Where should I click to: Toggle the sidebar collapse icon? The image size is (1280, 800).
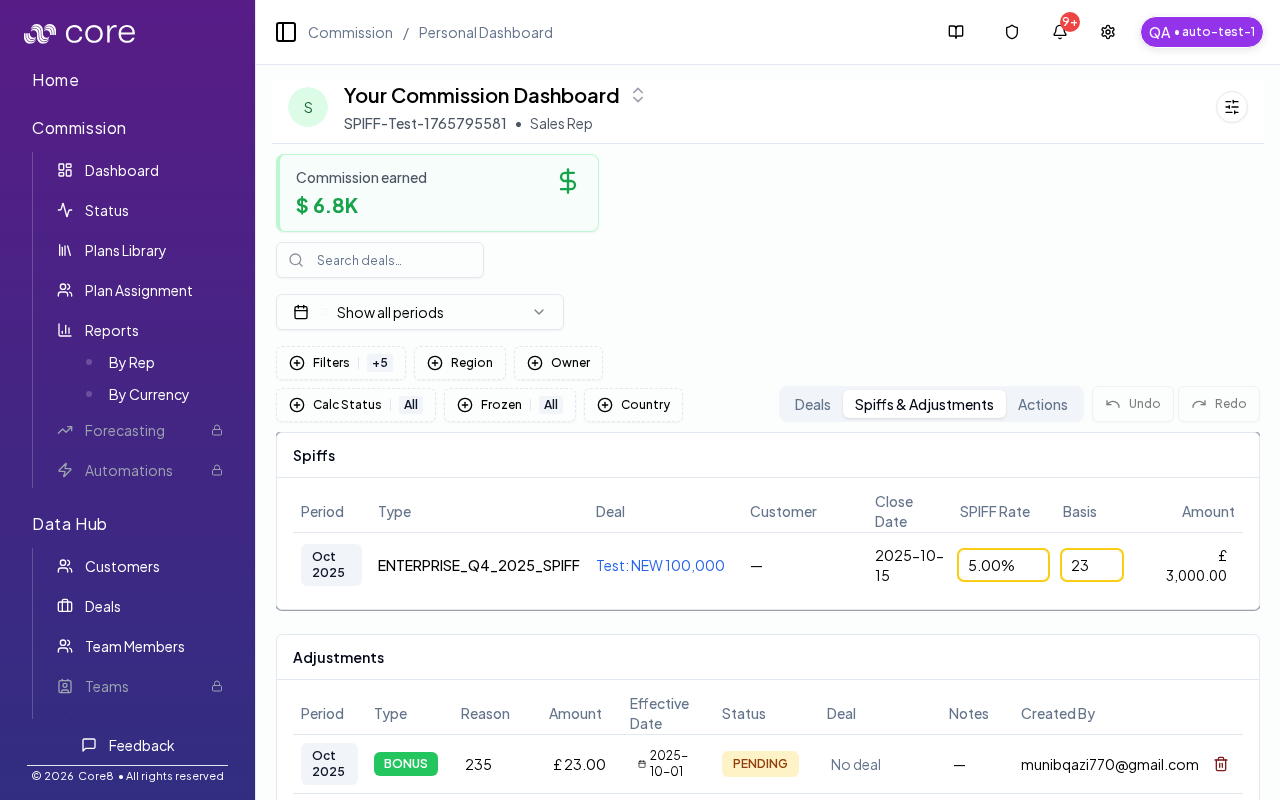pos(286,32)
